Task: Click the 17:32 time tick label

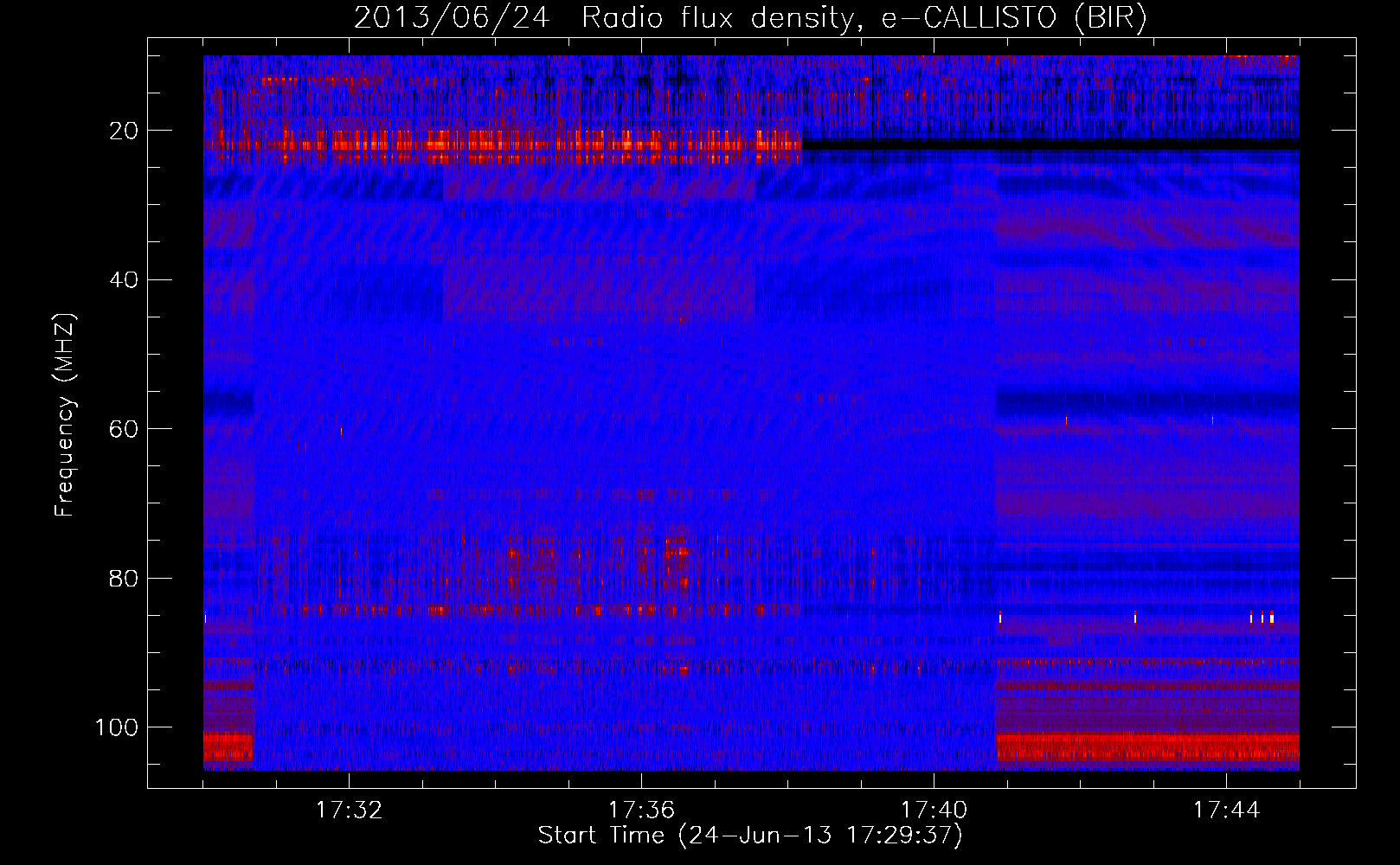Action: pos(350,811)
